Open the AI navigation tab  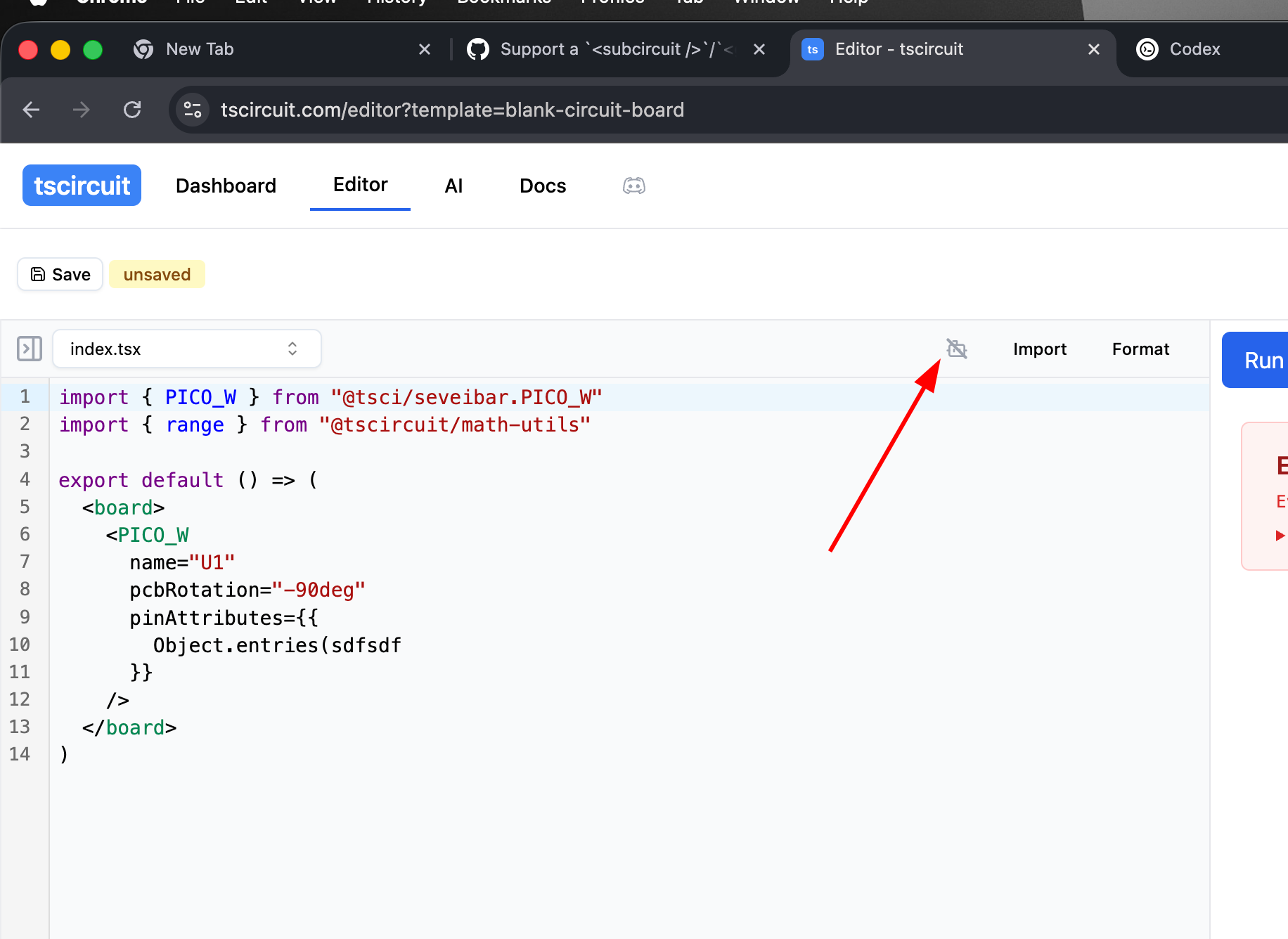pyautogui.click(x=453, y=186)
